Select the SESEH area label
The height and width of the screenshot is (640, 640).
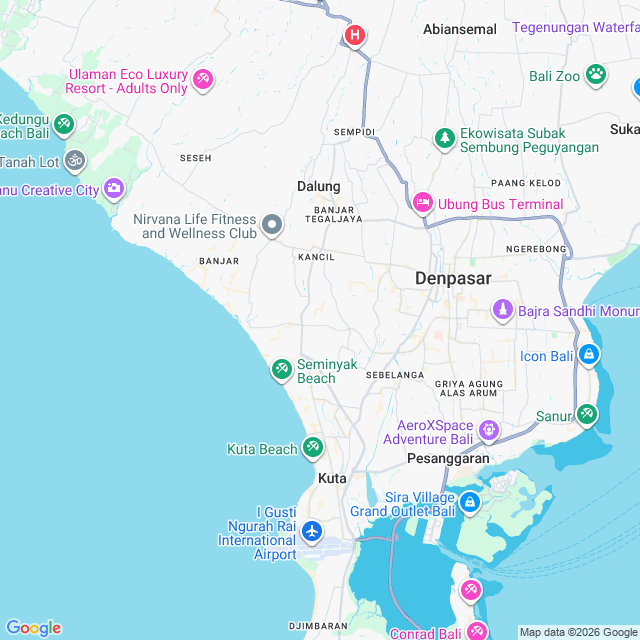pos(196,158)
